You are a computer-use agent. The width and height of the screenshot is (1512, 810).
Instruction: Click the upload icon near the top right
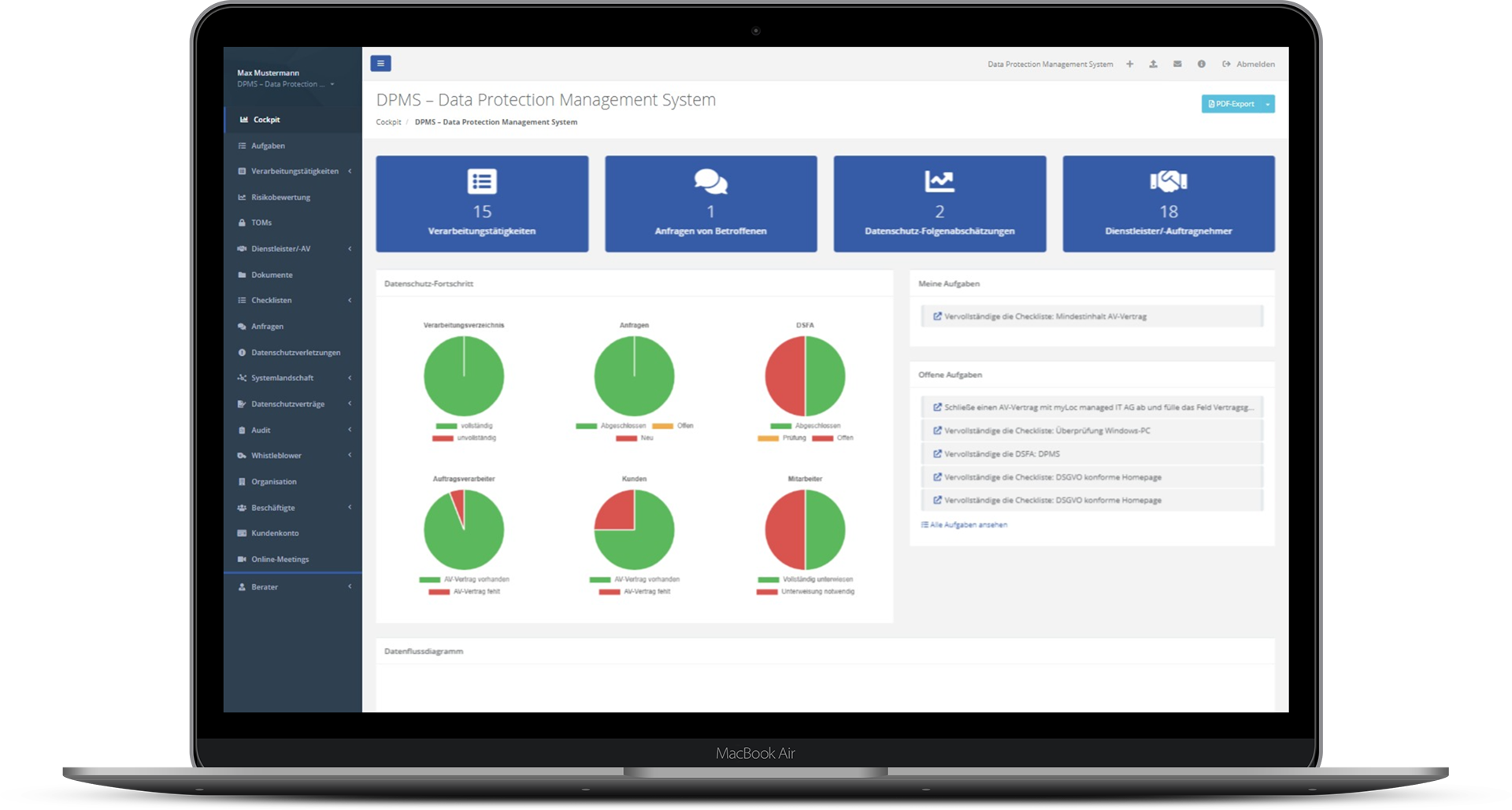pyautogui.click(x=1153, y=64)
